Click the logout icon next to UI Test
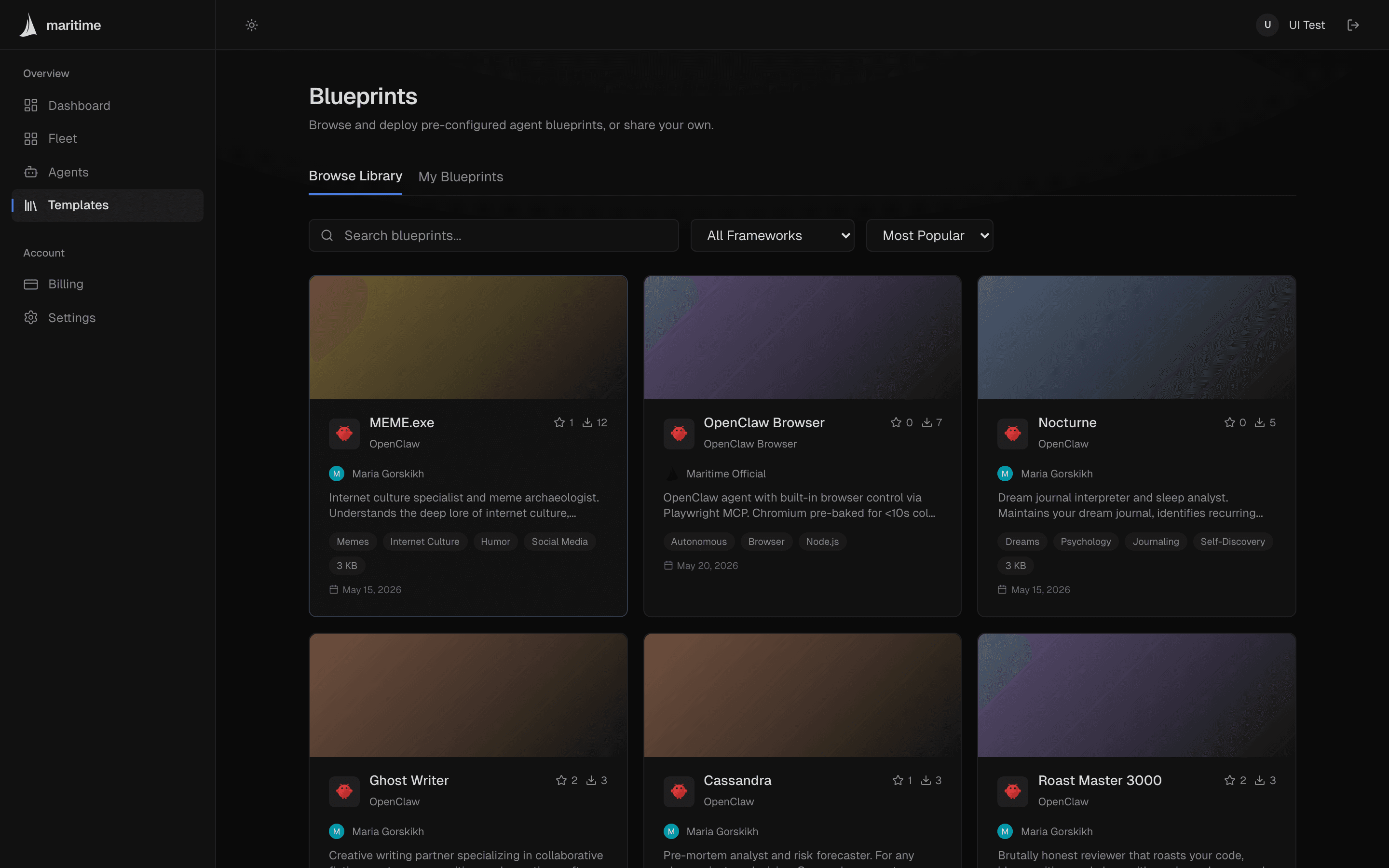 1353,25
